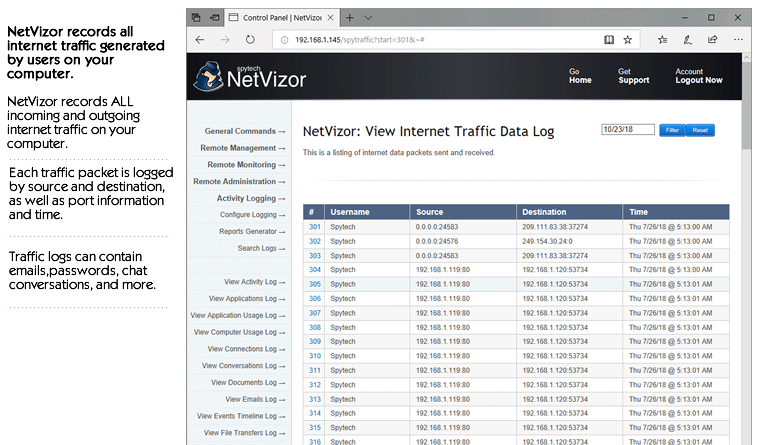Open View Connections Log

point(246,349)
